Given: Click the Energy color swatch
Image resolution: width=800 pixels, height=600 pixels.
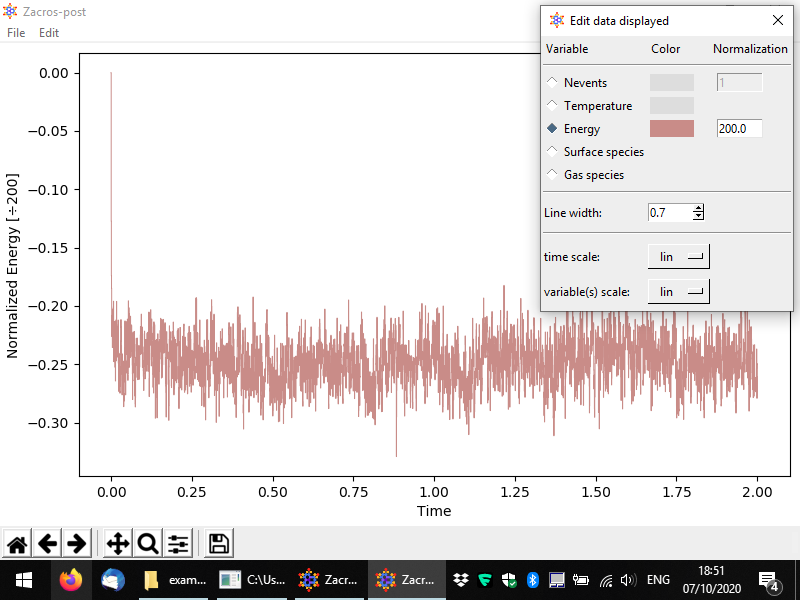Looking at the screenshot, I should pyautogui.click(x=671, y=129).
